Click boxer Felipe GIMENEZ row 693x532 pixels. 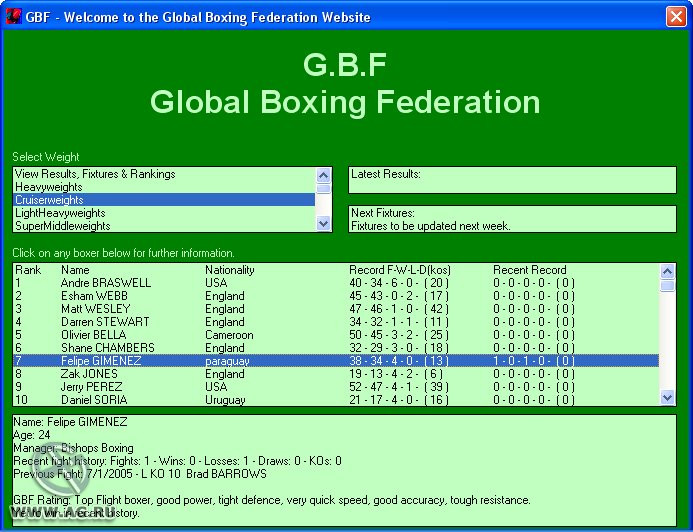pyautogui.click(x=336, y=361)
